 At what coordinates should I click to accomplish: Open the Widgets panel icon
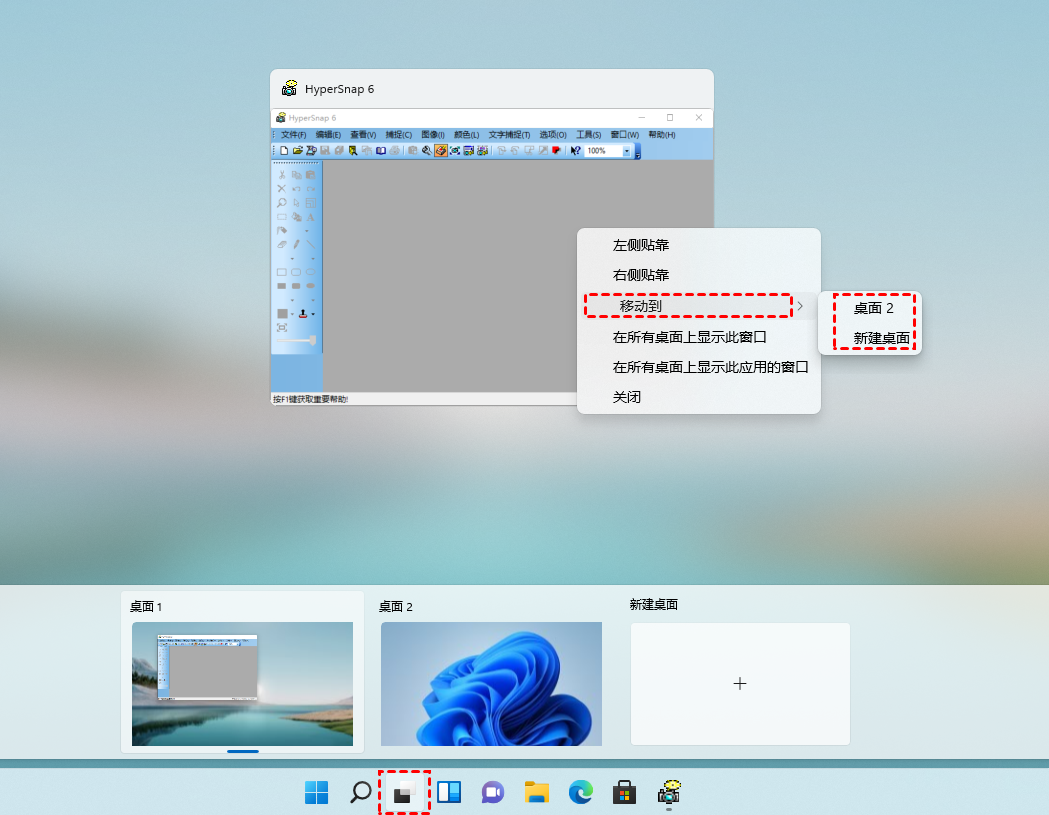tap(449, 792)
